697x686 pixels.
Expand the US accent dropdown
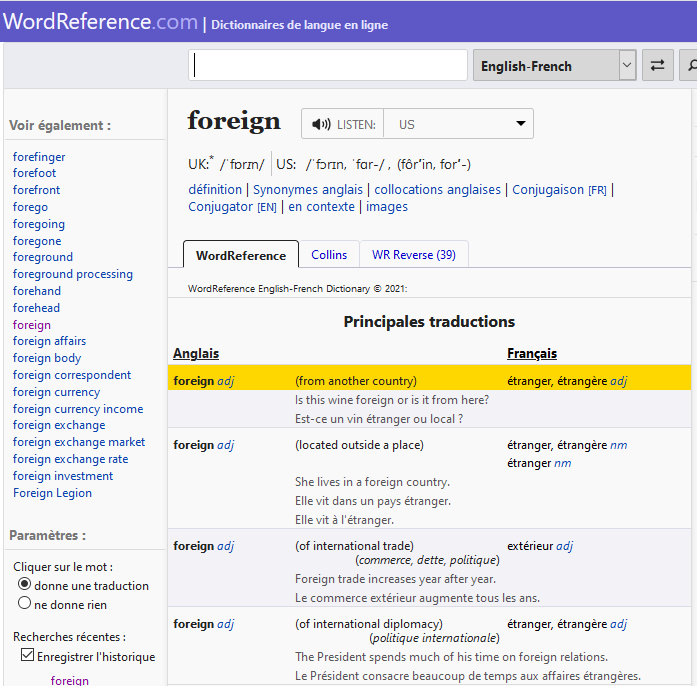pyautogui.click(x=460, y=124)
